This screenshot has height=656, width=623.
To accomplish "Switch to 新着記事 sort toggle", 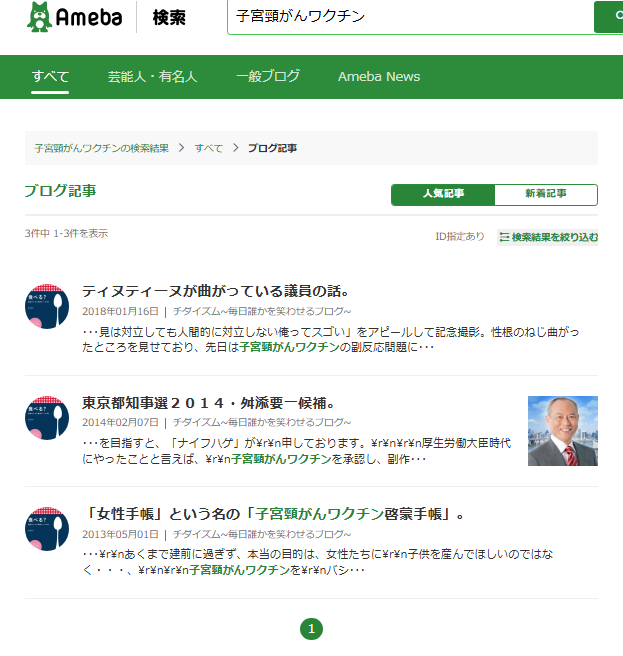I will 546,195.
